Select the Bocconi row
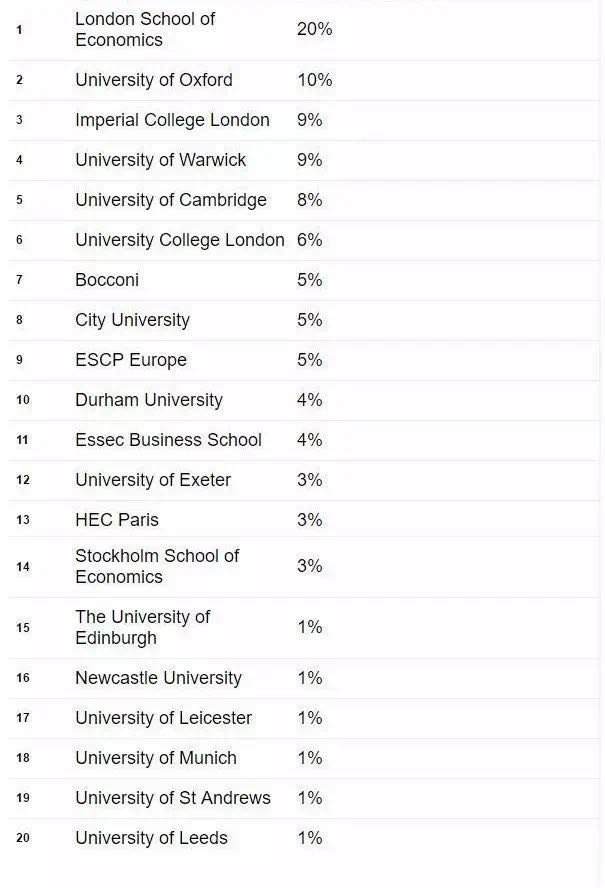This screenshot has height=888, width=605. pos(304,280)
